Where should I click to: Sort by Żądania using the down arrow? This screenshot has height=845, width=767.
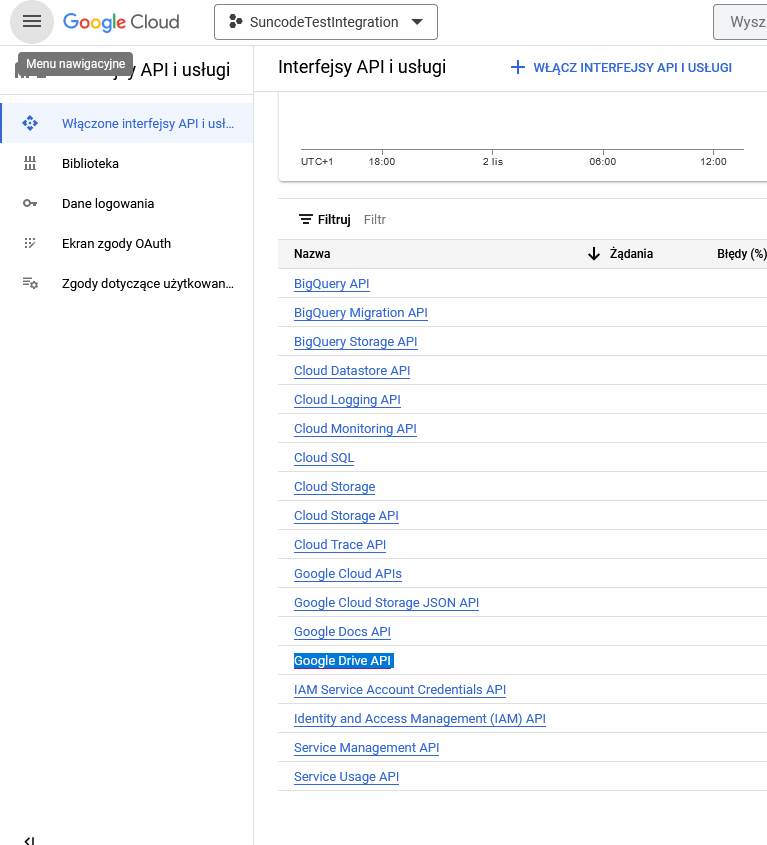(594, 254)
